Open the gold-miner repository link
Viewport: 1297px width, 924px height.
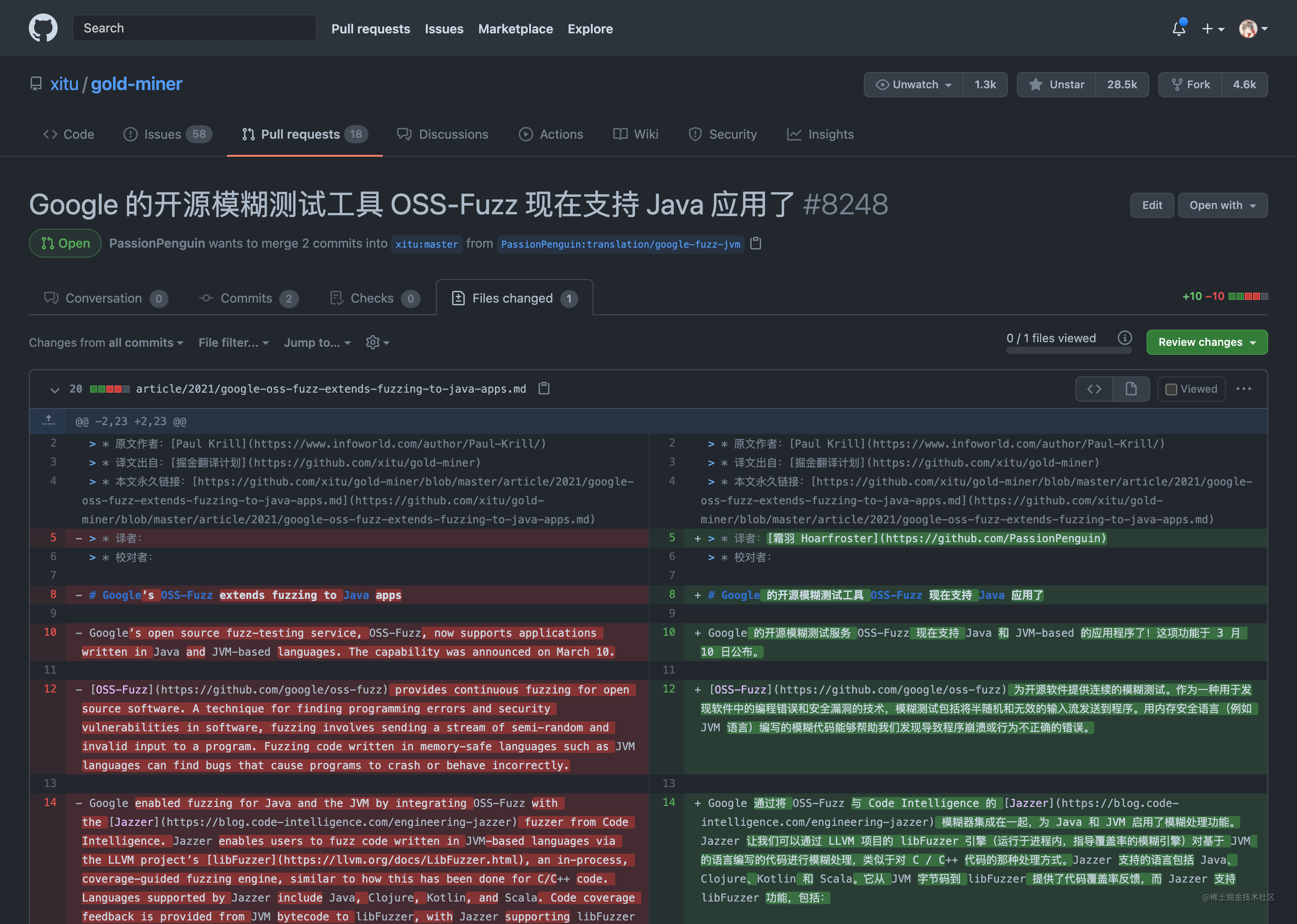136,84
